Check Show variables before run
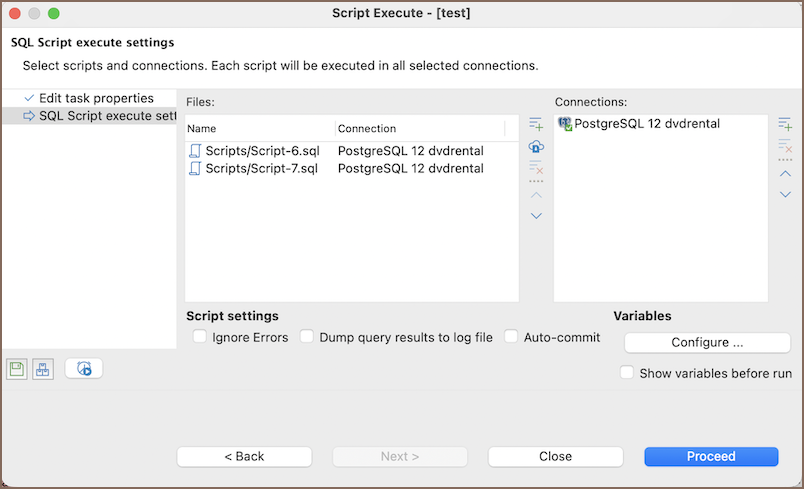Viewport: 804px width, 489px height. (627, 373)
